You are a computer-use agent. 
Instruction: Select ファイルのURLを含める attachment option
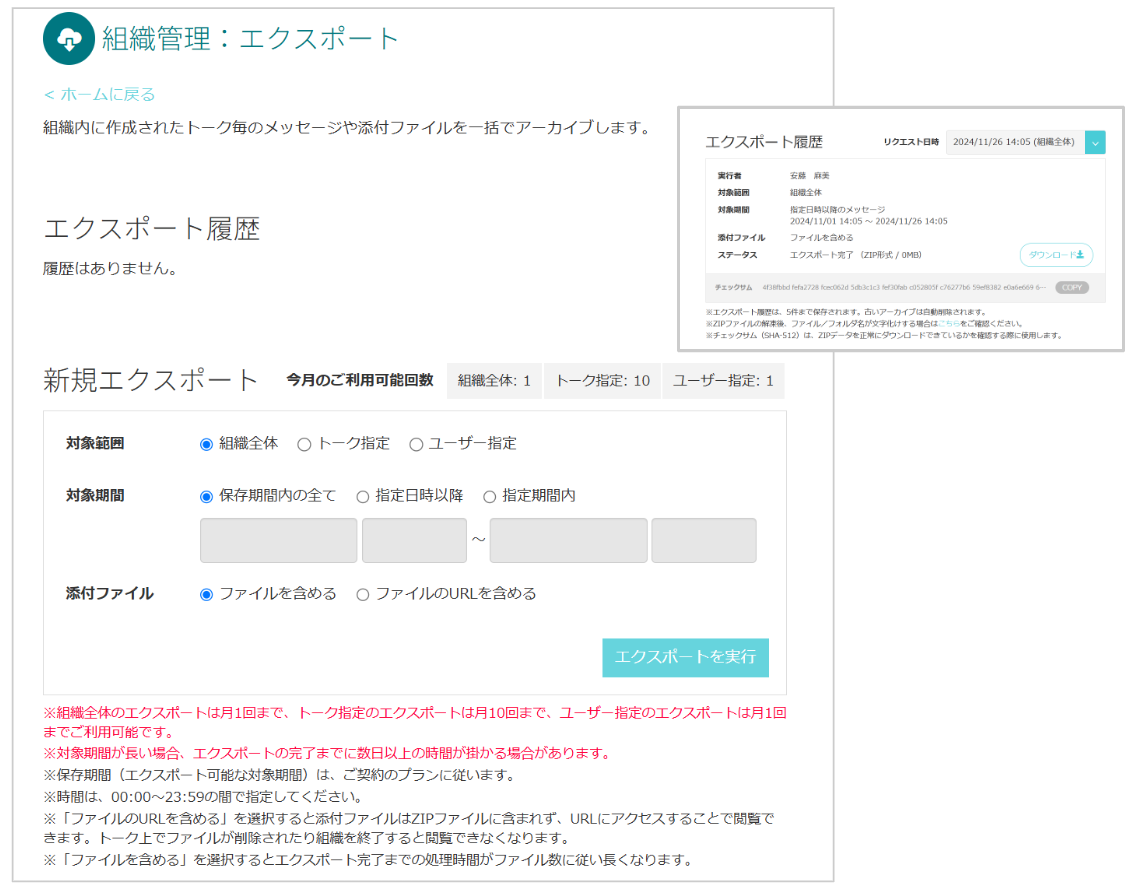tap(362, 595)
